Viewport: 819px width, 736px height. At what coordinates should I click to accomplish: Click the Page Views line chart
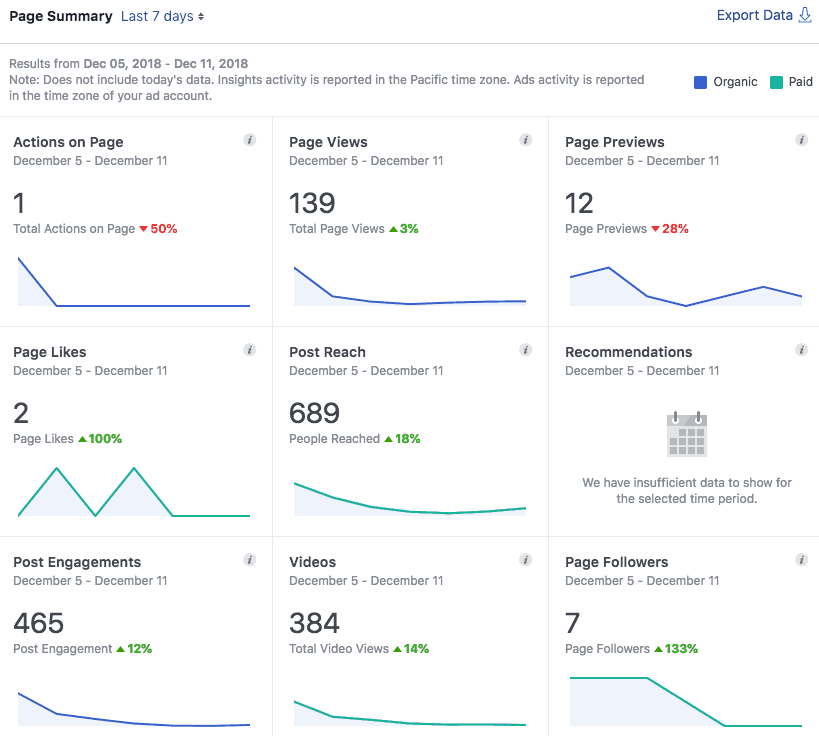(410, 286)
